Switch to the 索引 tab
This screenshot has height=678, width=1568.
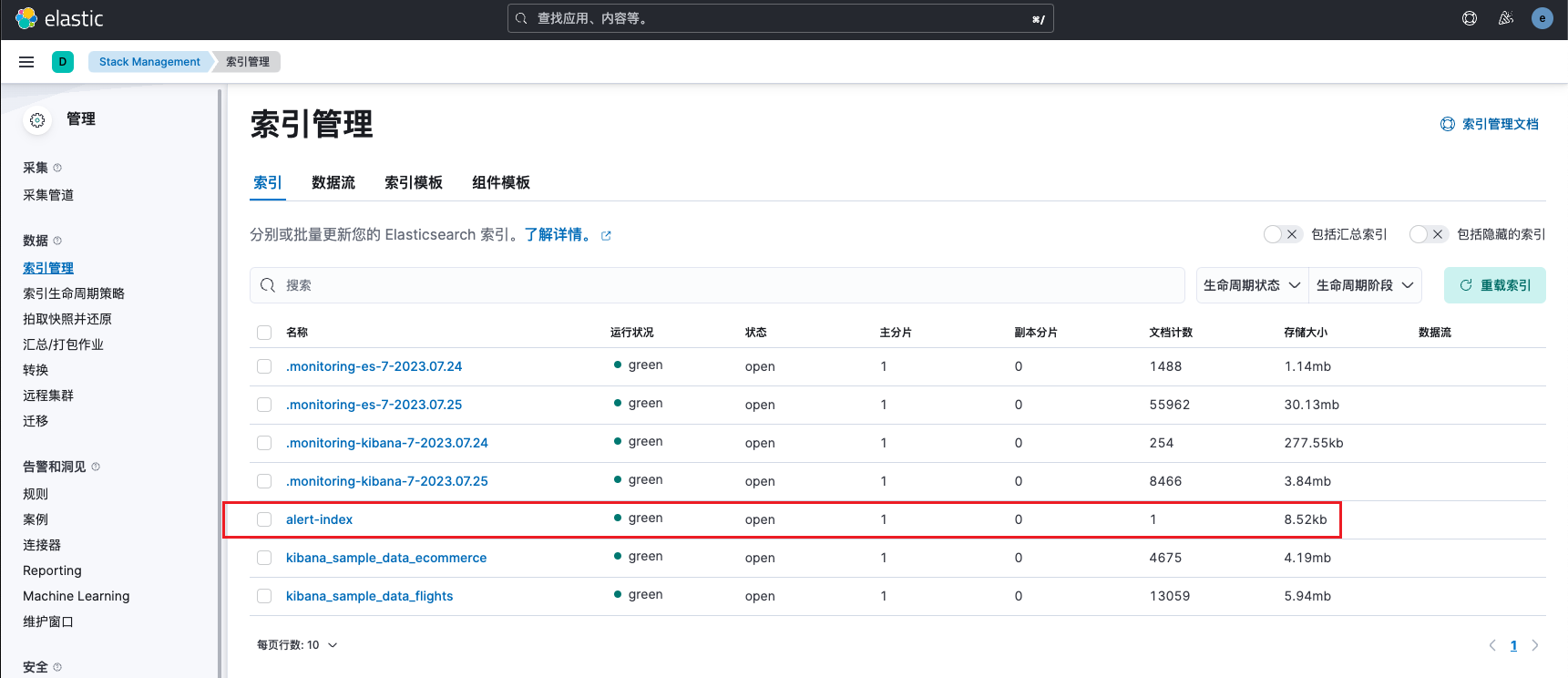pos(268,183)
